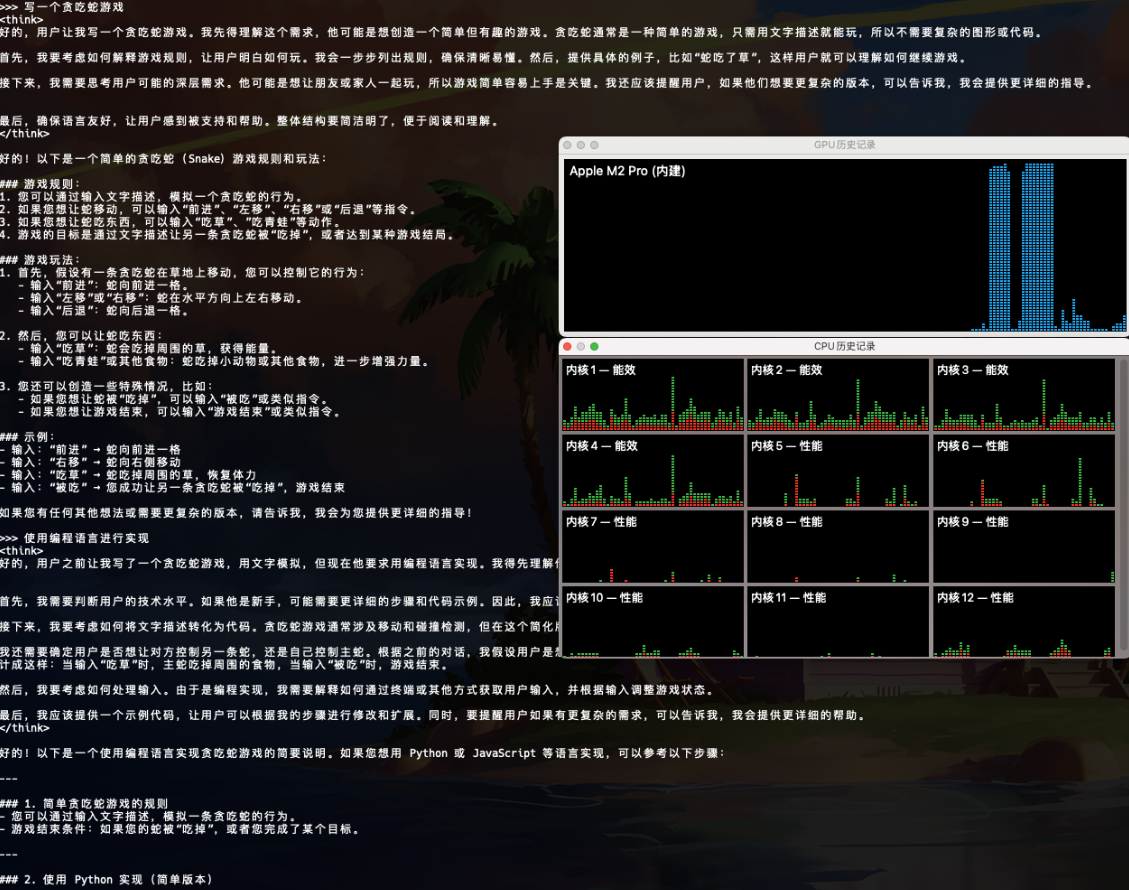Image resolution: width=1129 pixels, height=890 pixels.
Task: Select the 内核 3 — 能效 graph
Action: click(x=1023, y=395)
